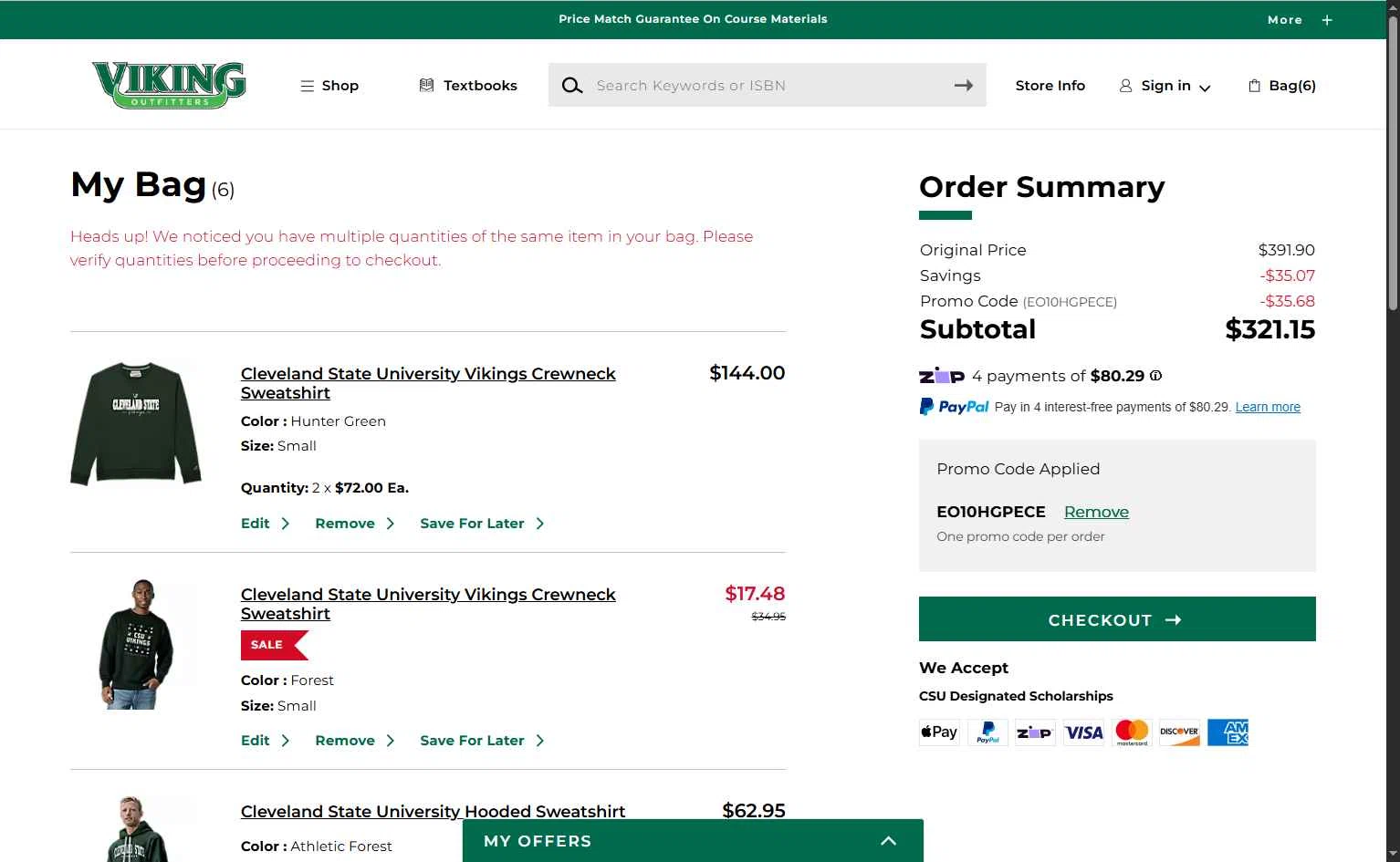Click the PayPal accepted payment icon
The height and width of the screenshot is (862, 1400).
pos(987,732)
